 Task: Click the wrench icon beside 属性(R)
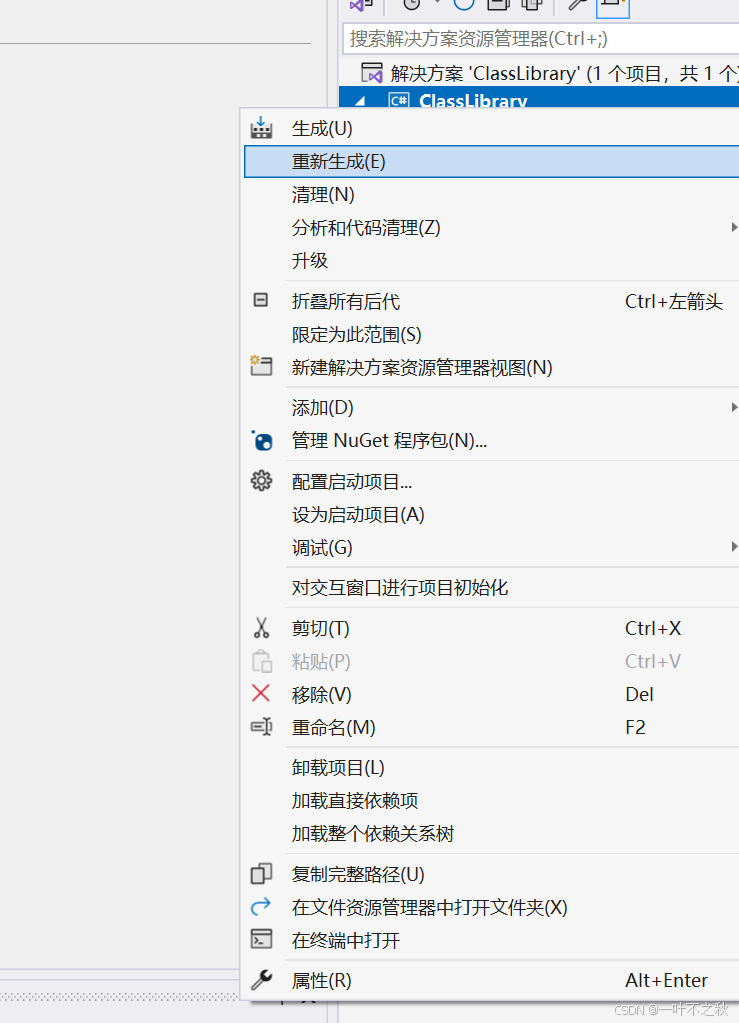click(261, 980)
